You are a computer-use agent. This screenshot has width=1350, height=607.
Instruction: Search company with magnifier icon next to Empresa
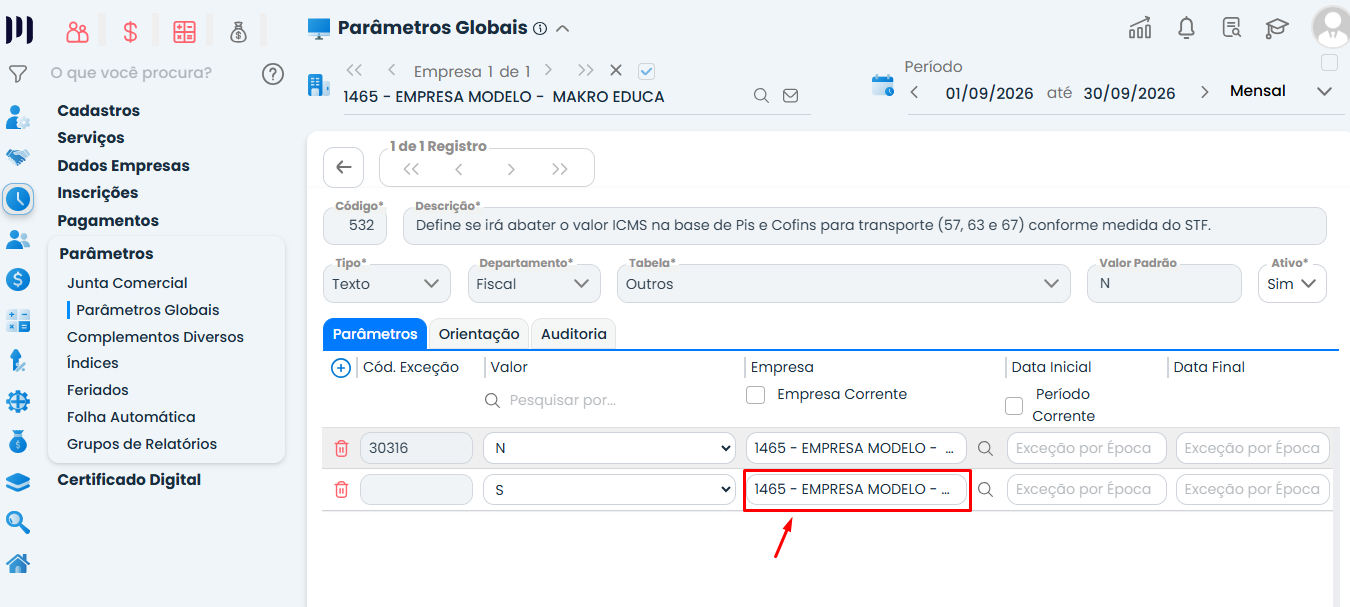(x=761, y=96)
